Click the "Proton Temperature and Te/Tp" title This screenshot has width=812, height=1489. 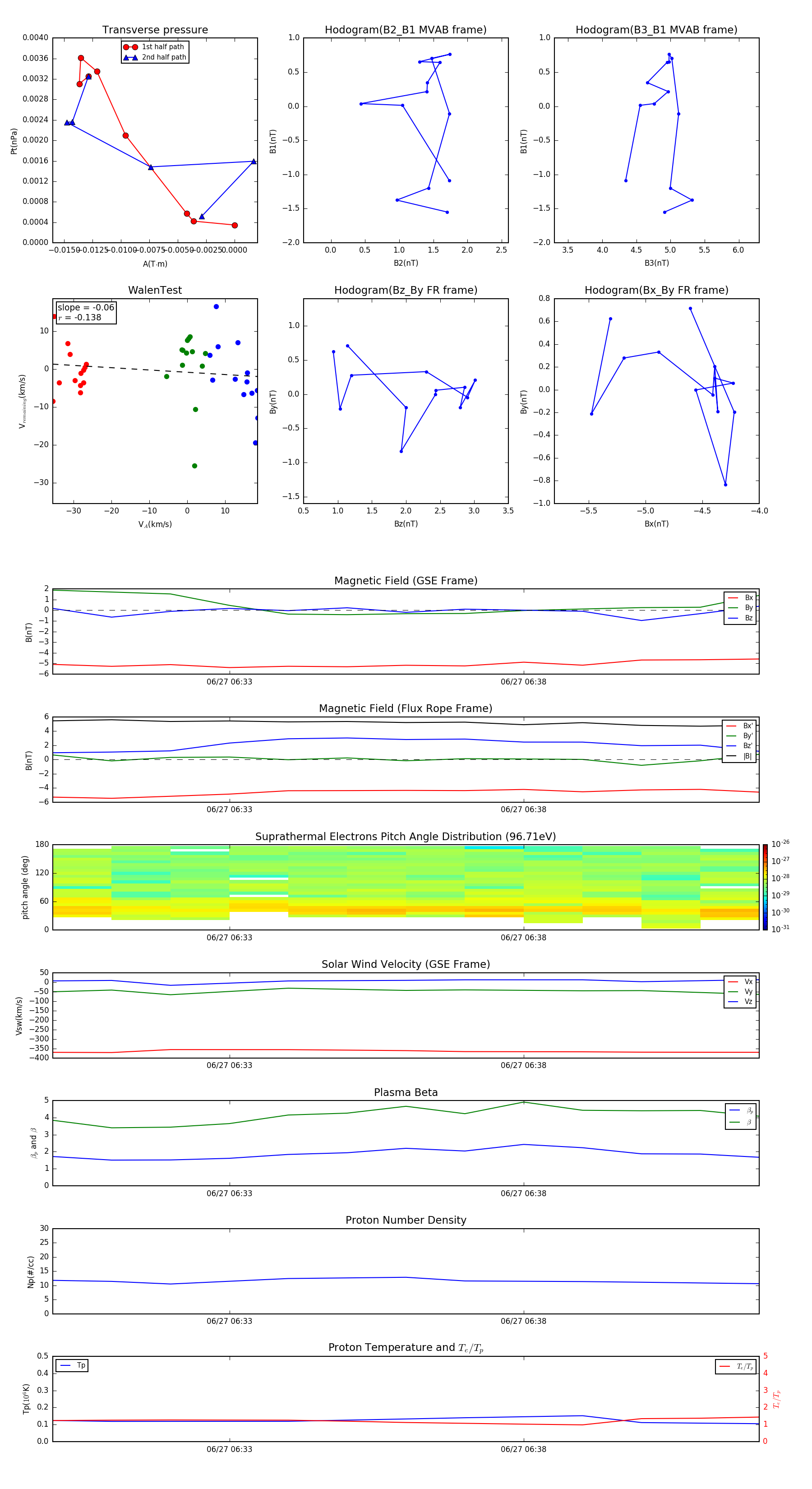(406, 1348)
